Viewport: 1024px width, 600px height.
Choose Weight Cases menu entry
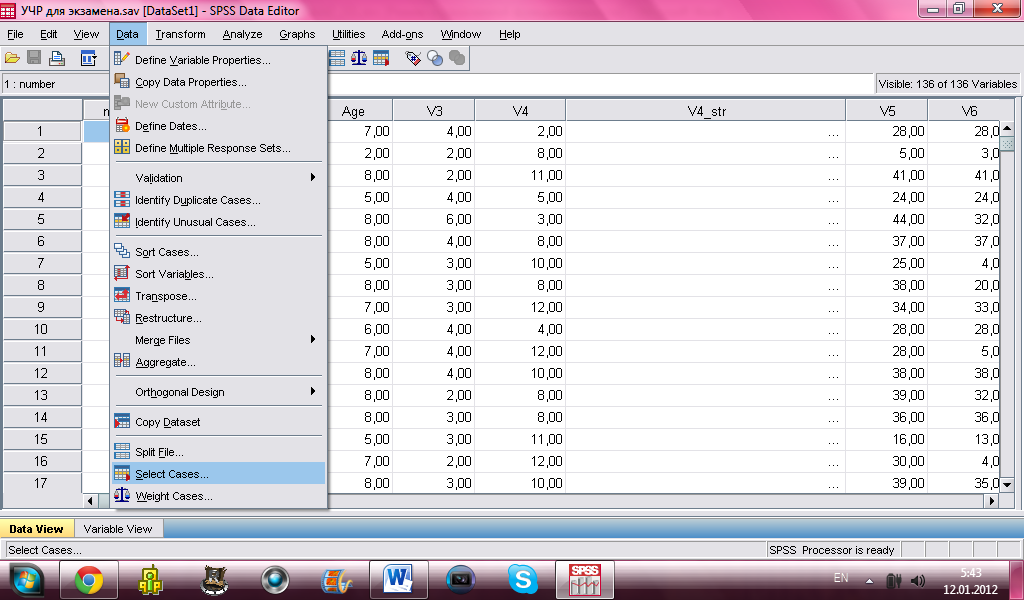pos(218,496)
